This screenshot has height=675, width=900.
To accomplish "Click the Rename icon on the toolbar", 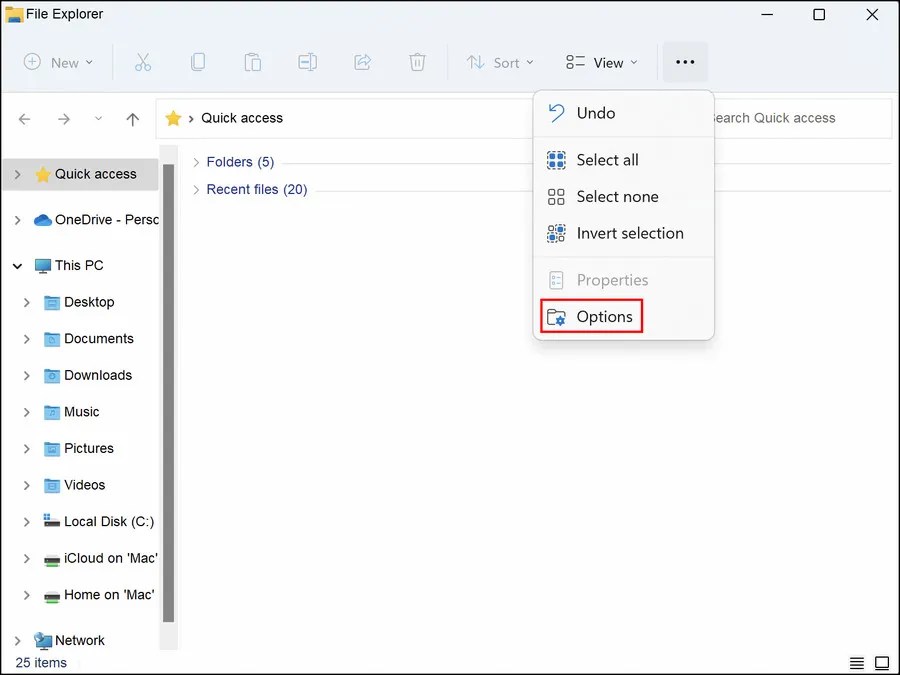I will (307, 62).
